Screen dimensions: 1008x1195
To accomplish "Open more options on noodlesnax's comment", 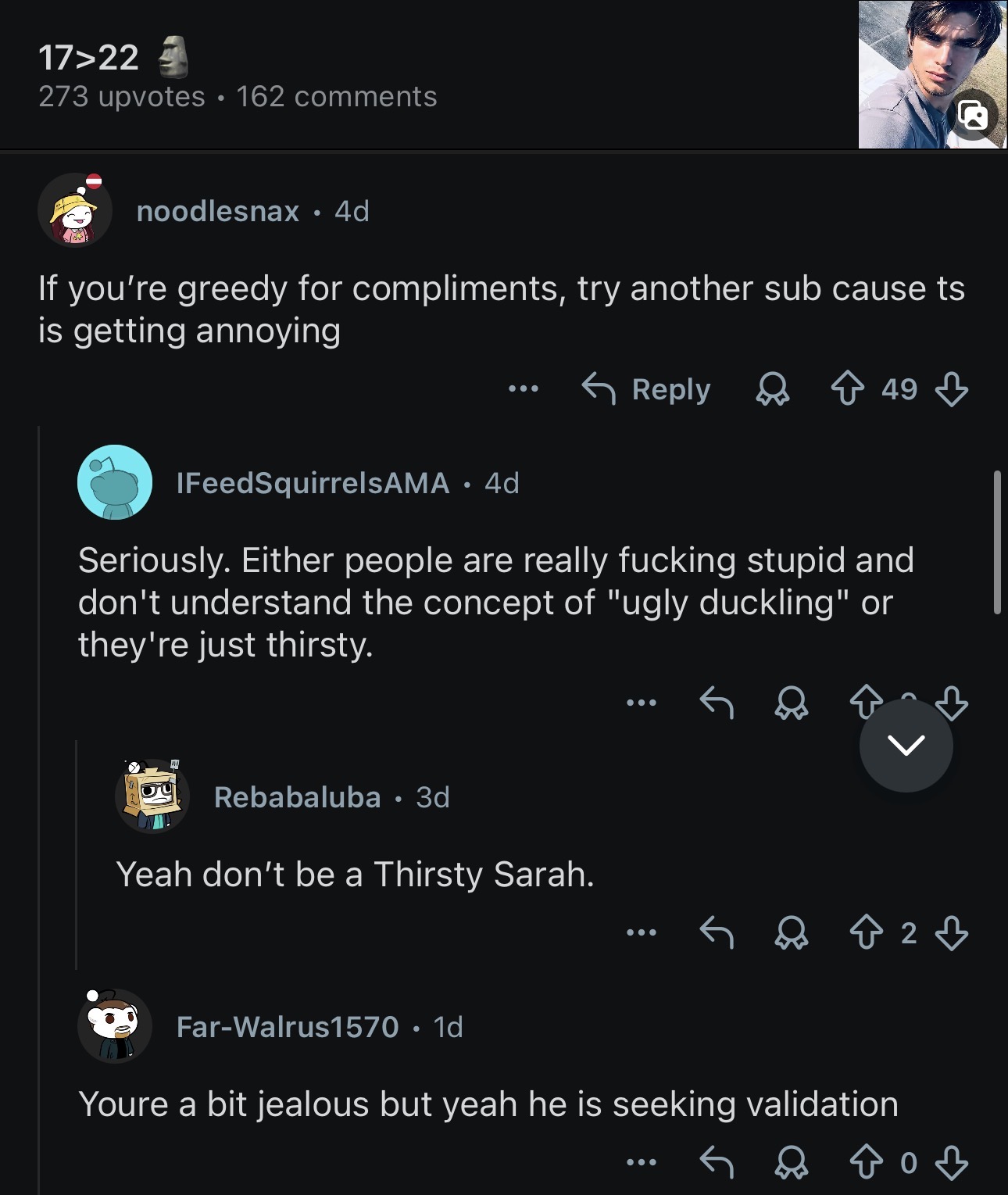I will [x=523, y=388].
